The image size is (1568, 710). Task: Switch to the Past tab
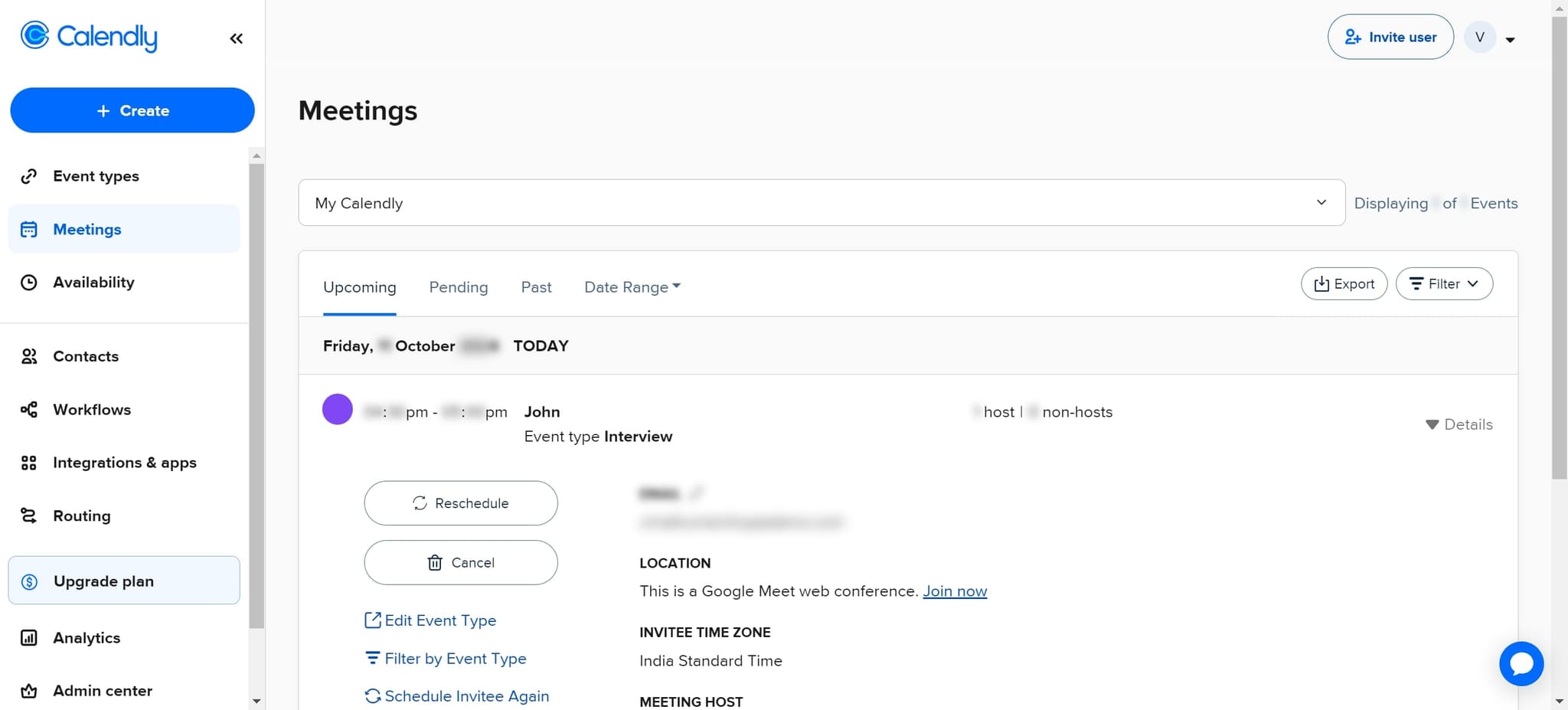(536, 287)
